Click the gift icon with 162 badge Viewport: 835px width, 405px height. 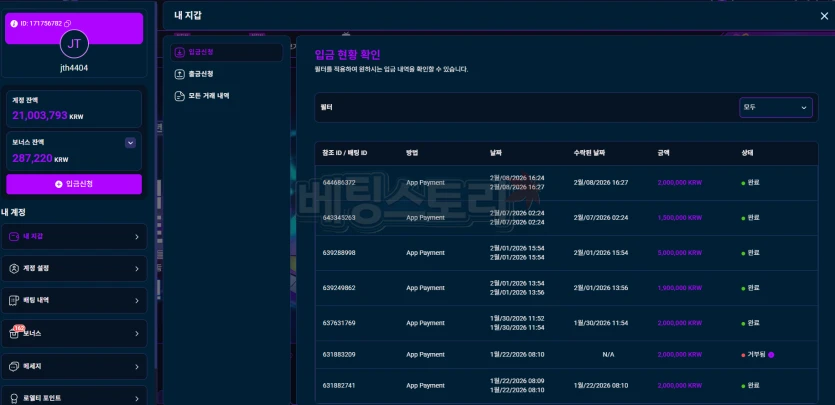point(15,333)
